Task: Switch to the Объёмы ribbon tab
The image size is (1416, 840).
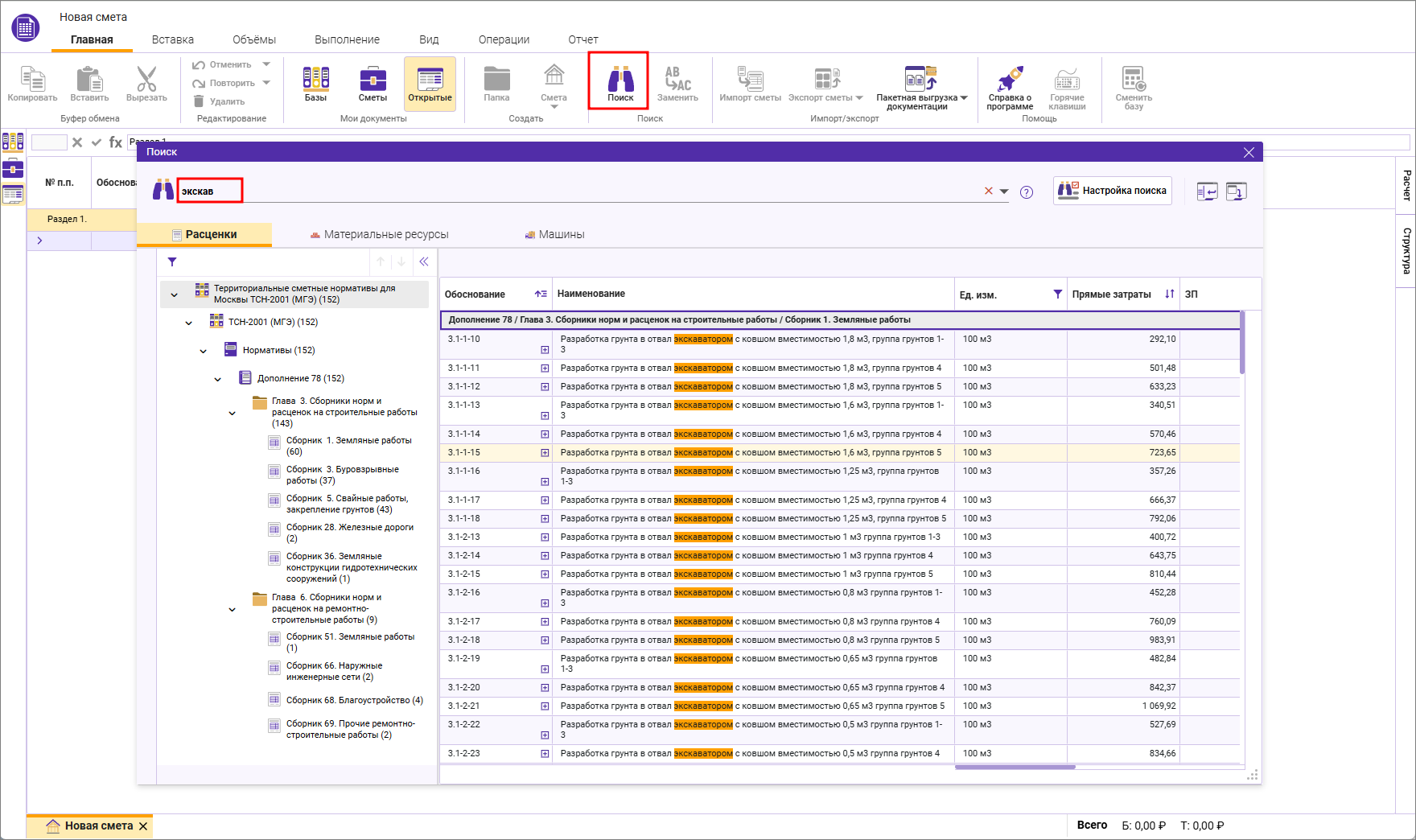Action: click(x=253, y=39)
